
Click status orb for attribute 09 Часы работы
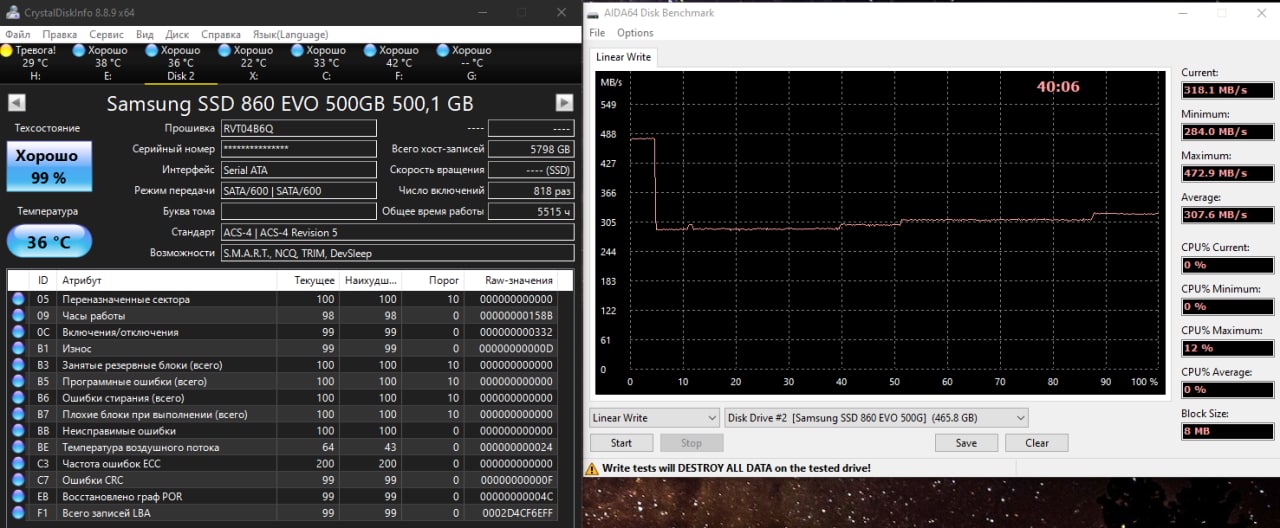pyautogui.click(x=18, y=315)
